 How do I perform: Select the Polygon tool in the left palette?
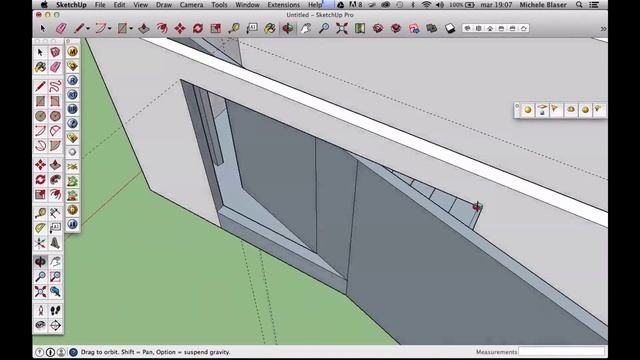(55, 116)
